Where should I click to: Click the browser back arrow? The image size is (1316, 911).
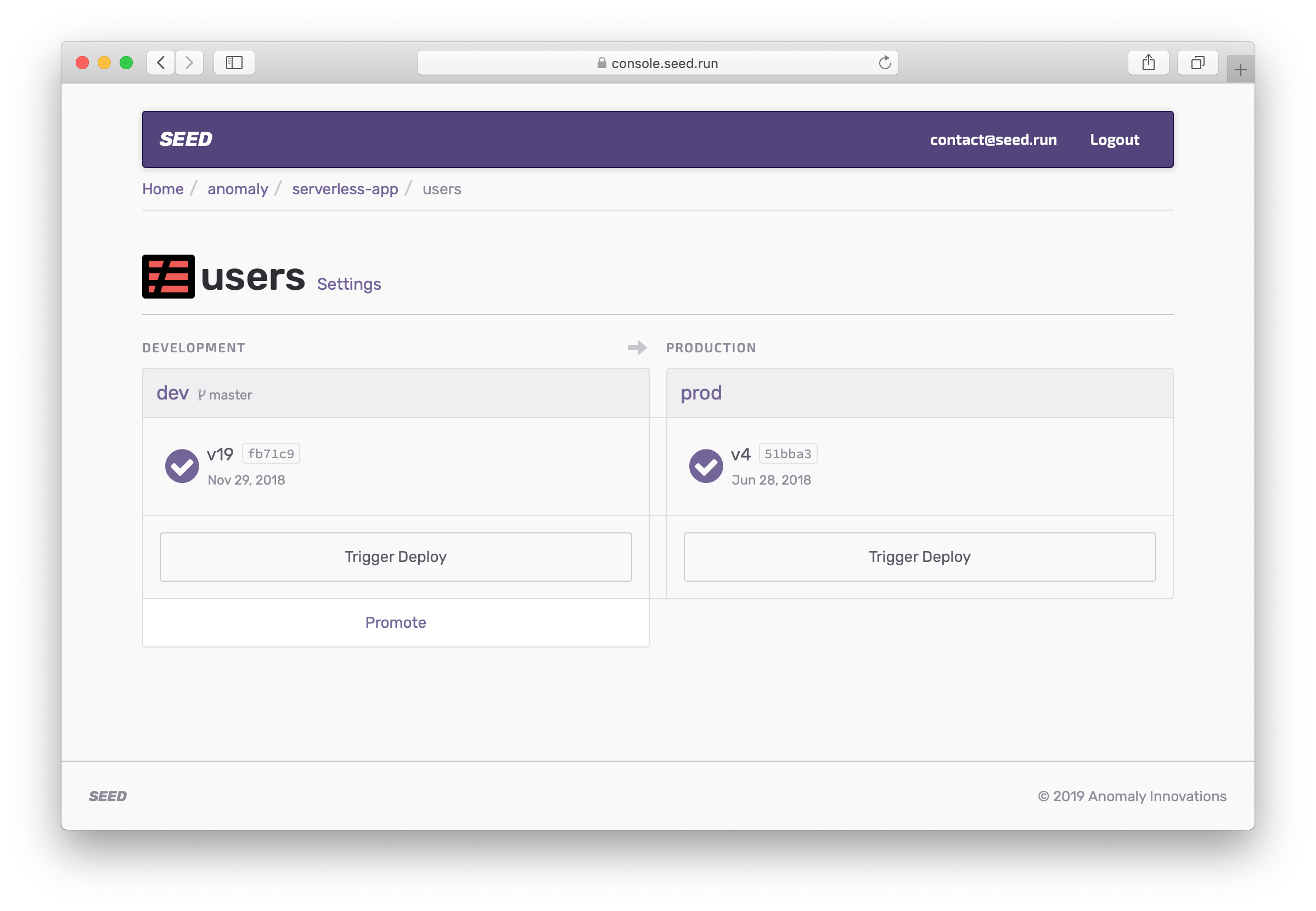pos(161,63)
